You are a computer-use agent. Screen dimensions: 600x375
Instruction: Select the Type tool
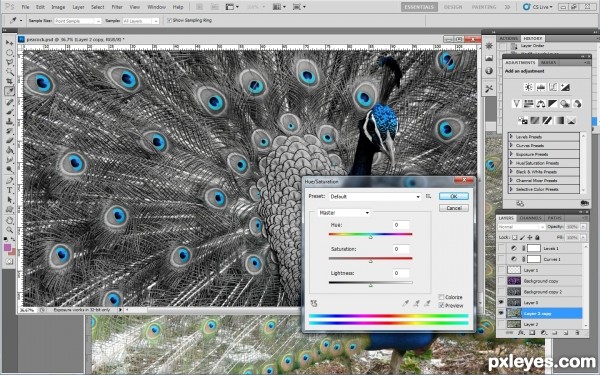(x=10, y=190)
